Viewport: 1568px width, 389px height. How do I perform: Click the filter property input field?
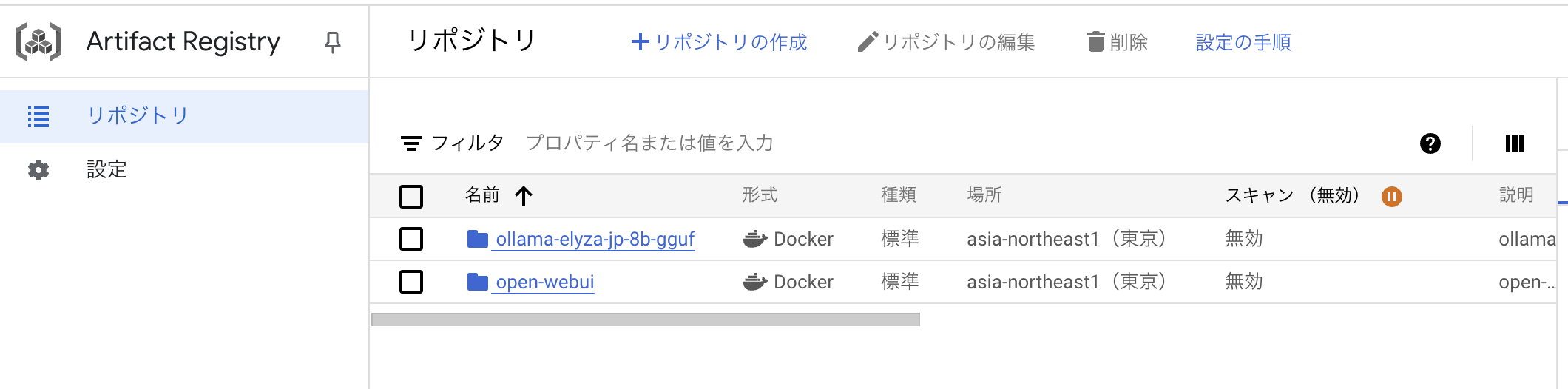pyautogui.click(x=649, y=143)
